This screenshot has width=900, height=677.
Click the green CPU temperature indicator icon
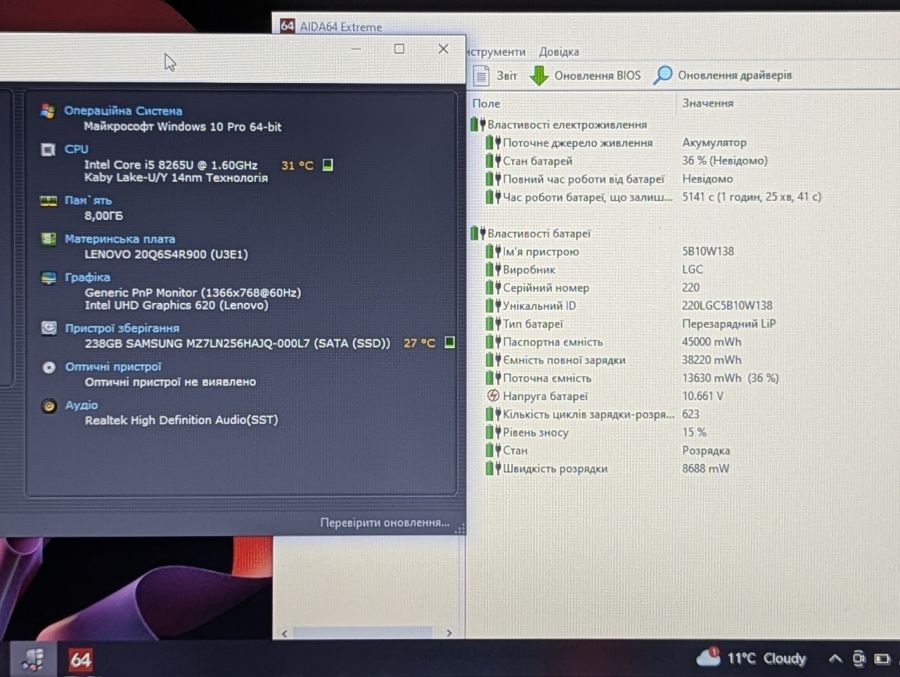point(327,165)
